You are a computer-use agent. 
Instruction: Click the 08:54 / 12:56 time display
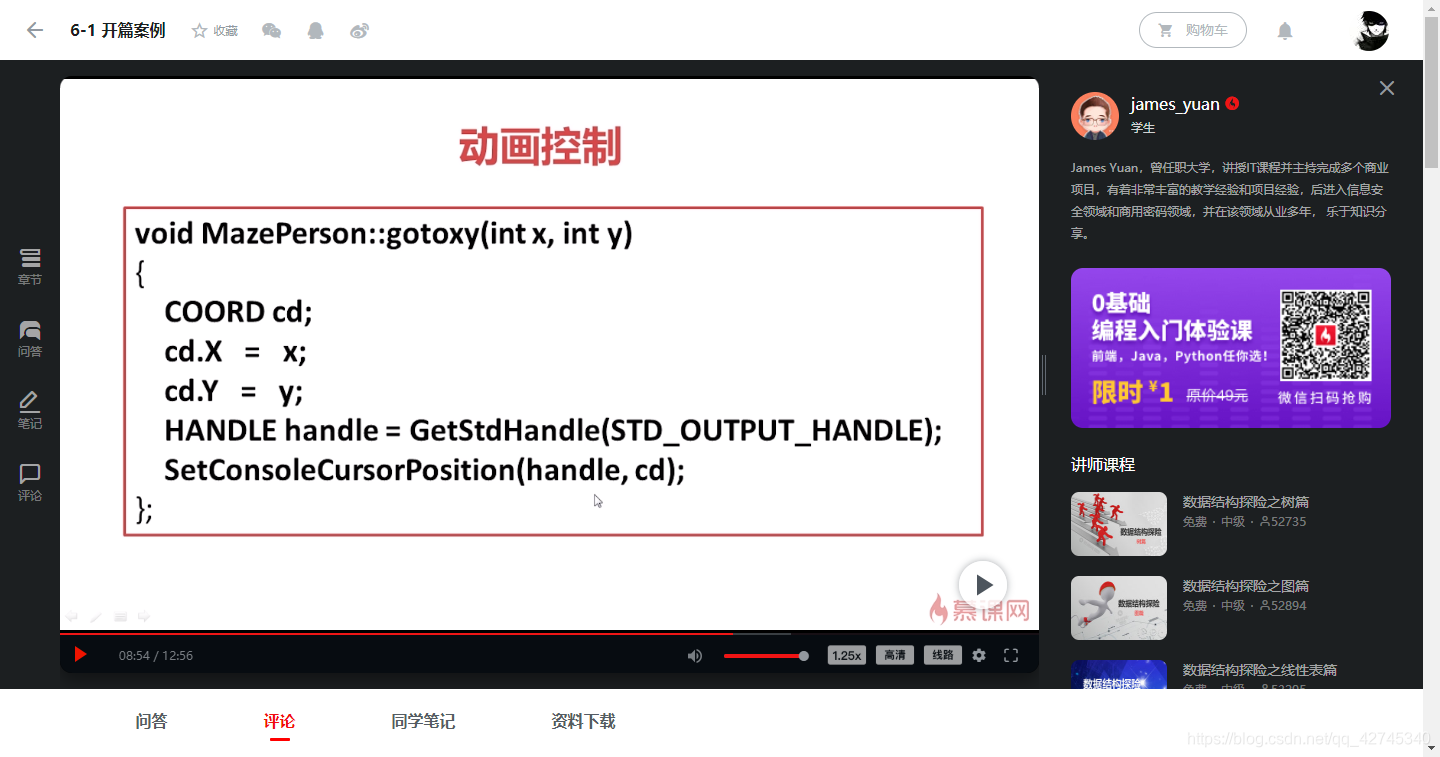pyautogui.click(x=156, y=656)
